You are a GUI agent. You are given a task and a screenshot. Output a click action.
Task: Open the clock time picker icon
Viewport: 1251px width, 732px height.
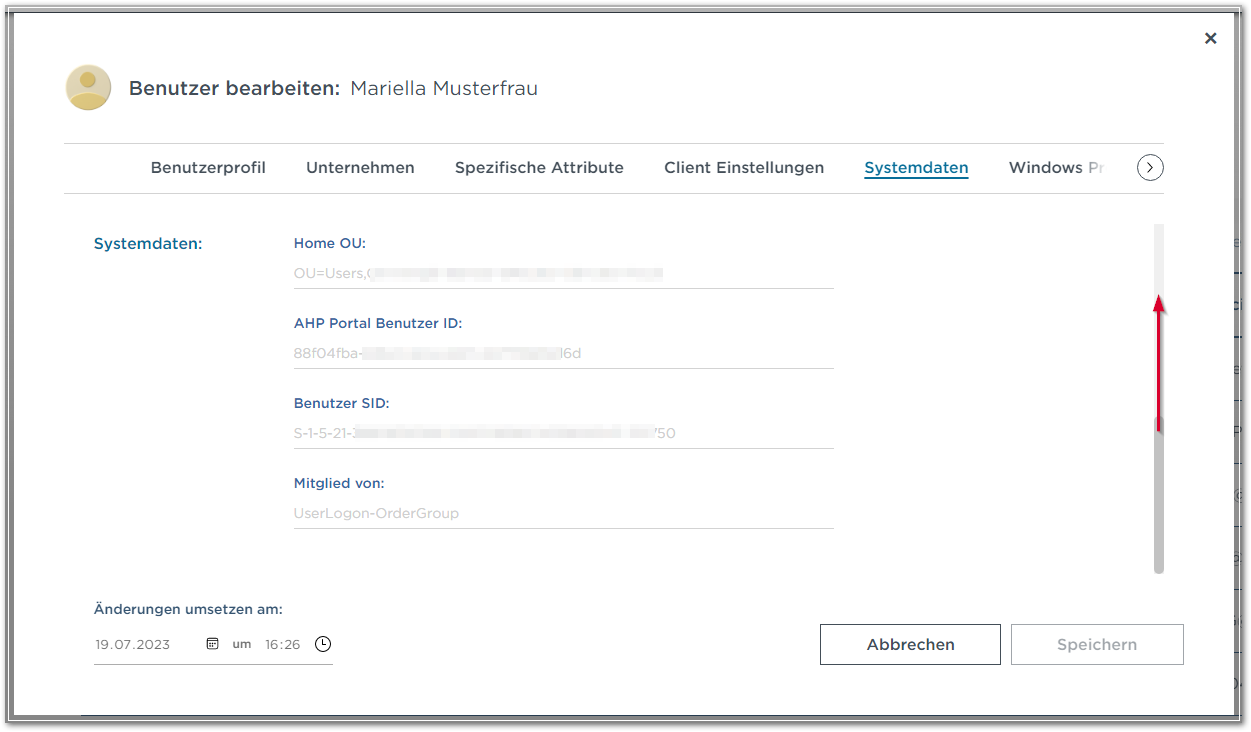coord(323,644)
